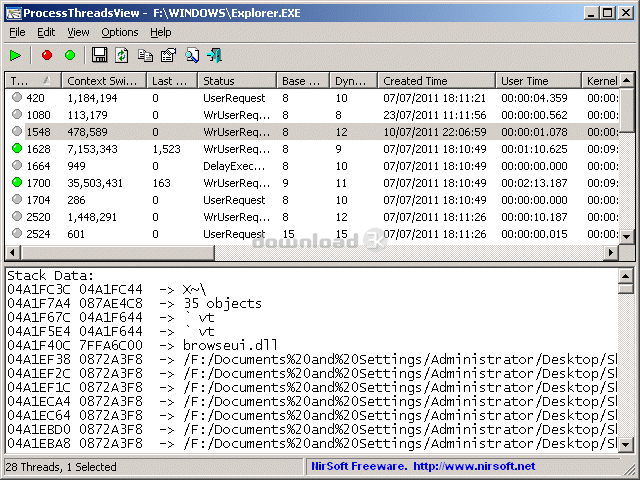The image size is (640, 480).
Task: Click the green play arrow toolbar icon
Action: tap(15, 55)
